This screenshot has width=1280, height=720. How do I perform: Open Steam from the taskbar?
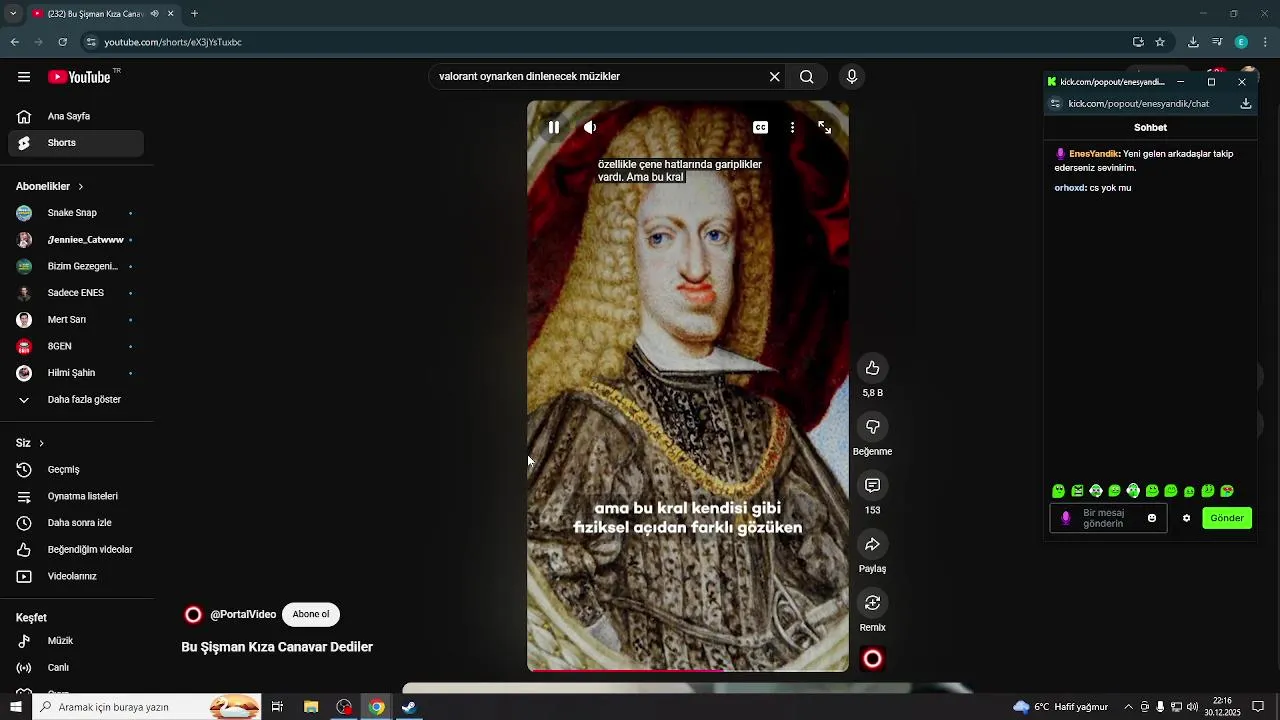tap(409, 707)
